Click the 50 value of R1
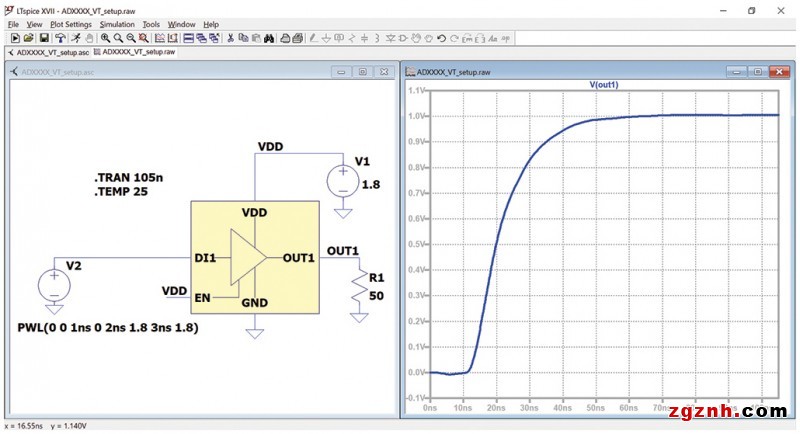This screenshot has width=800, height=434. 376,296
